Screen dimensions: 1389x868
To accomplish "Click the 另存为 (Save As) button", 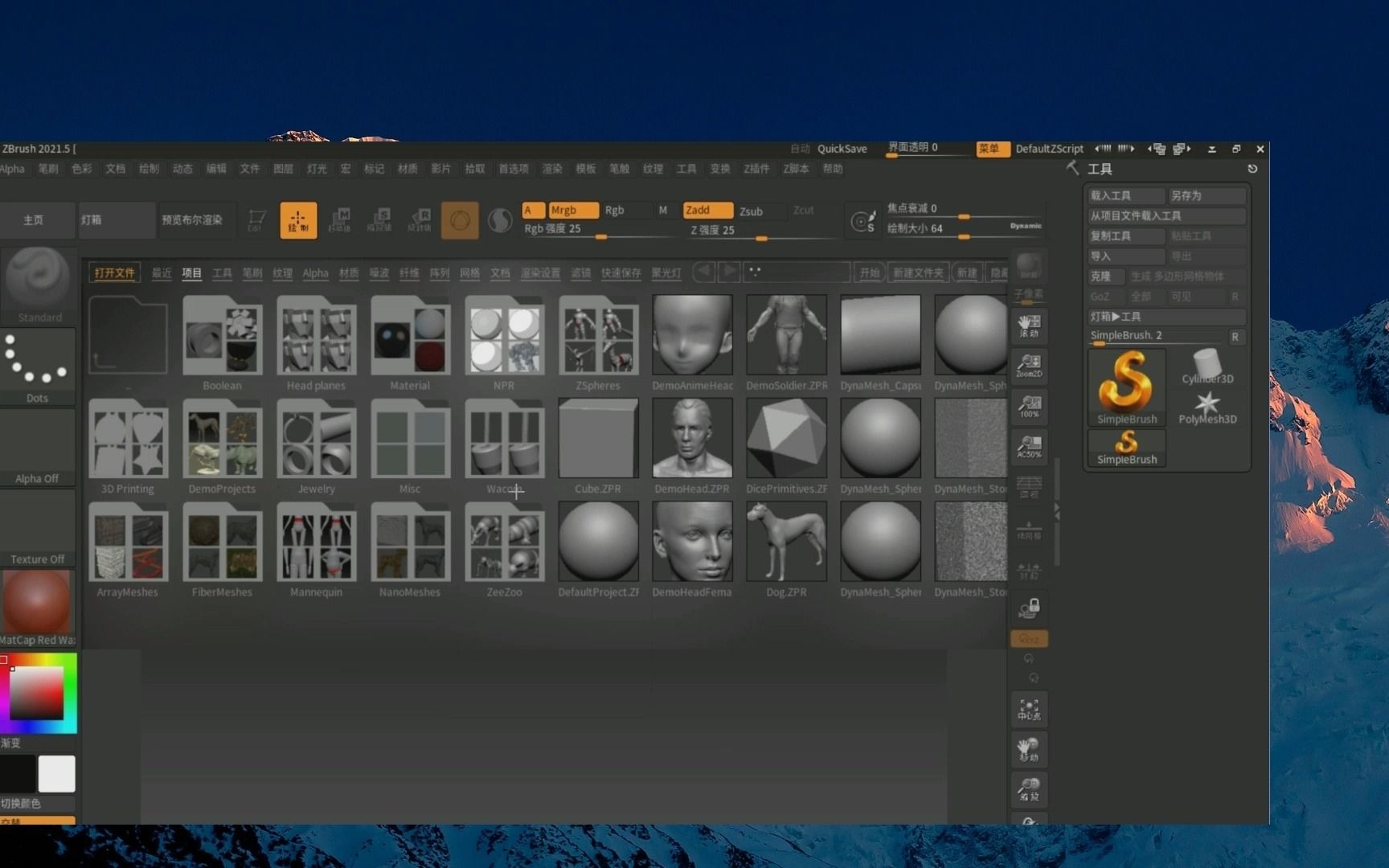I will (x=1207, y=195).
